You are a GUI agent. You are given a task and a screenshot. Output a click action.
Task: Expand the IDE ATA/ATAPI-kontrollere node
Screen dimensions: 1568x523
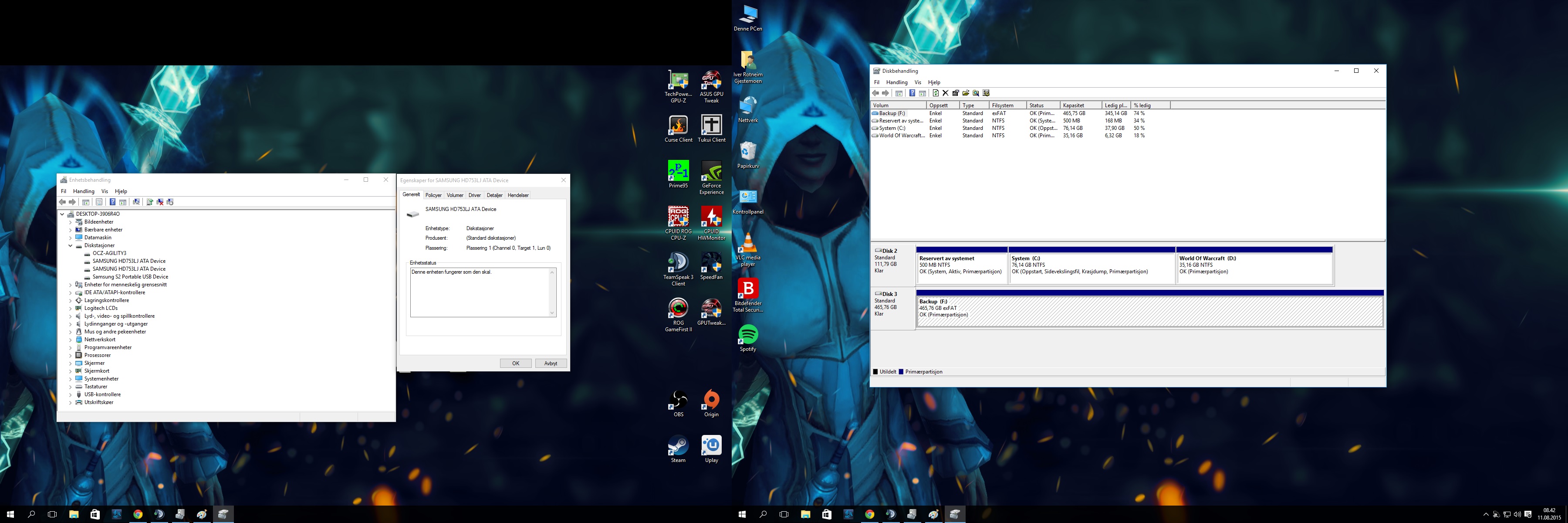tap(71, 293)
